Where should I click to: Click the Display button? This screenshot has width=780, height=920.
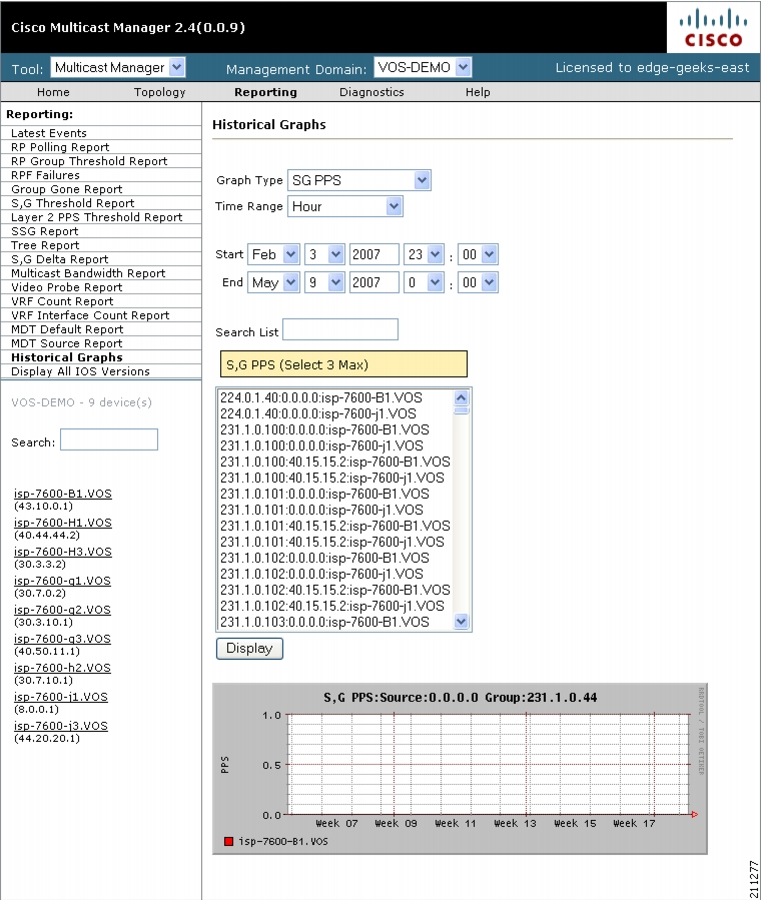(x=249, y=648)
